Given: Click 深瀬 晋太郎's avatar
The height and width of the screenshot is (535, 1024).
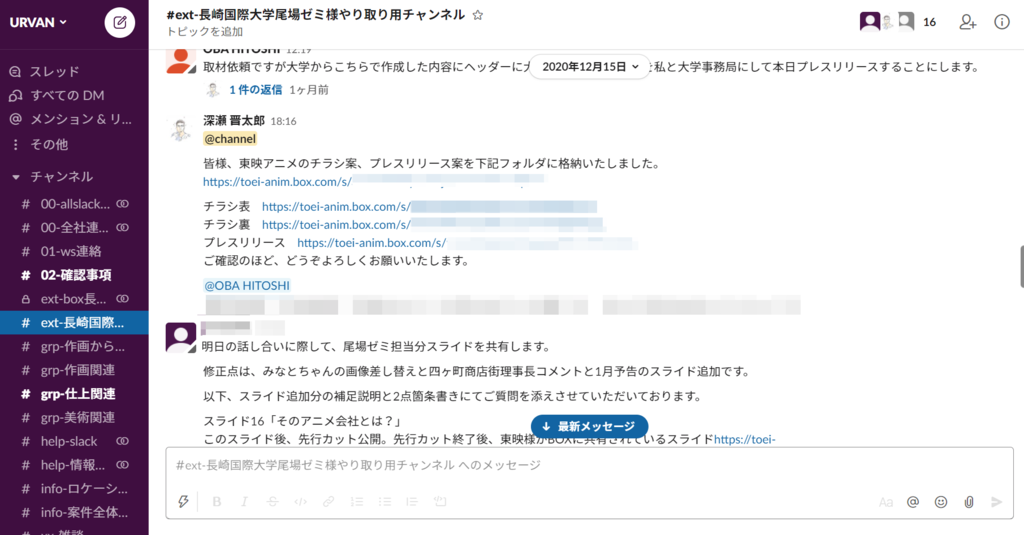Looking at the screenshot, I should pyautogui.click(x=180, y=130).
